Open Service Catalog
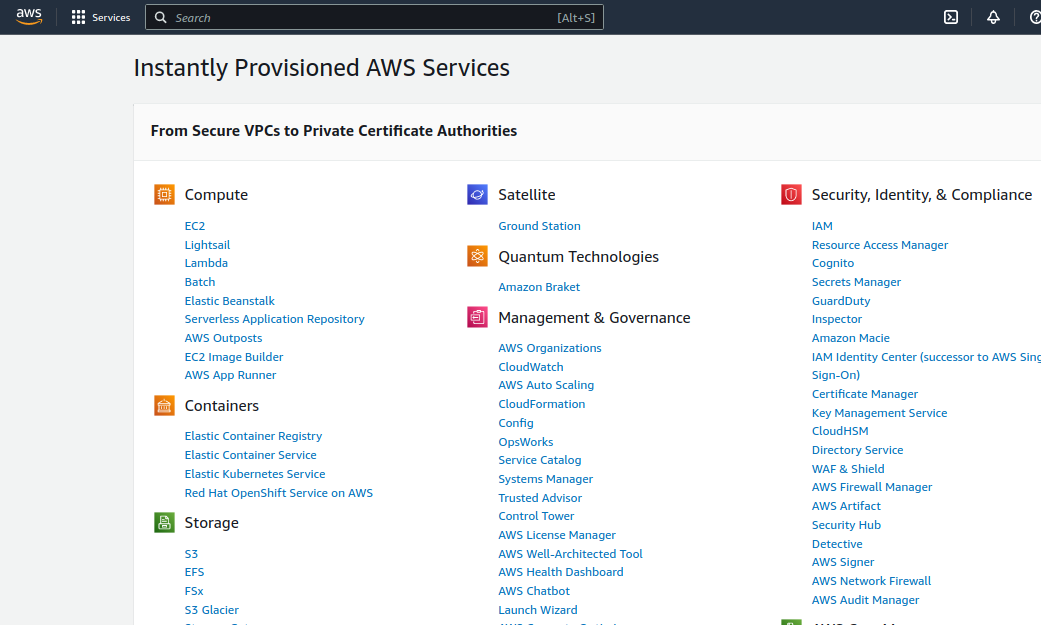This screenshot has width=1041, height=625. [x=540, y=460]
